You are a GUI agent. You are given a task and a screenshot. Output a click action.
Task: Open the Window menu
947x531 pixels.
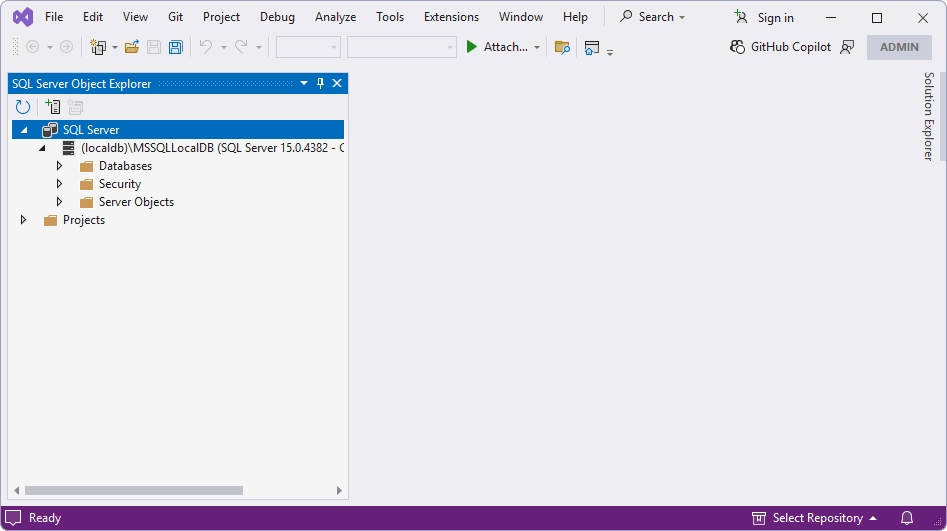[521, 17]
